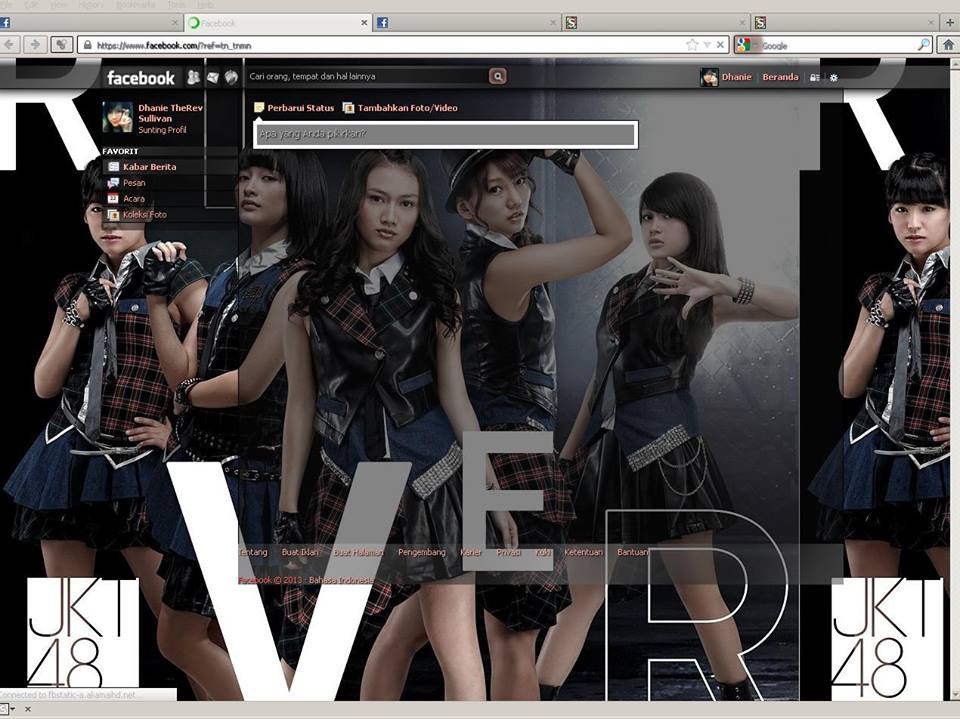Click the status input Apa yang Anda pikirkan
Viewport: 960px width, 719px height.
(x=440, y=131)
